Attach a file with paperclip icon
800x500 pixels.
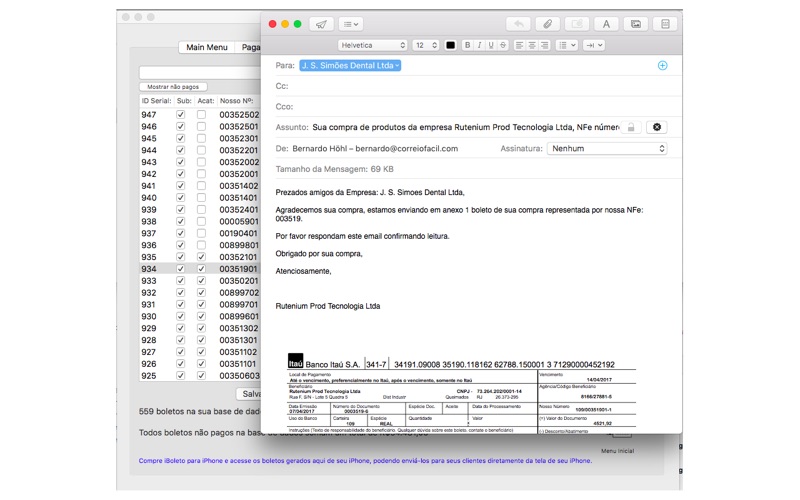(x=547, y=24)
